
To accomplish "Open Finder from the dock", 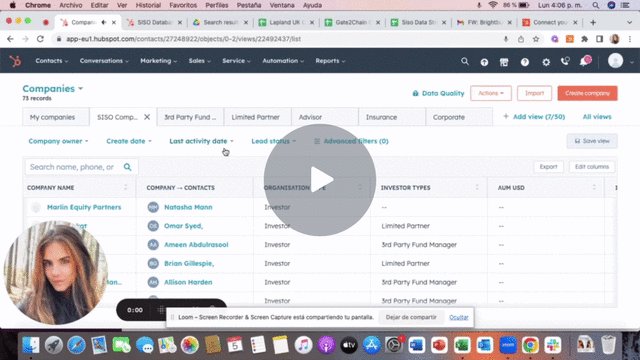I will 31,345.
